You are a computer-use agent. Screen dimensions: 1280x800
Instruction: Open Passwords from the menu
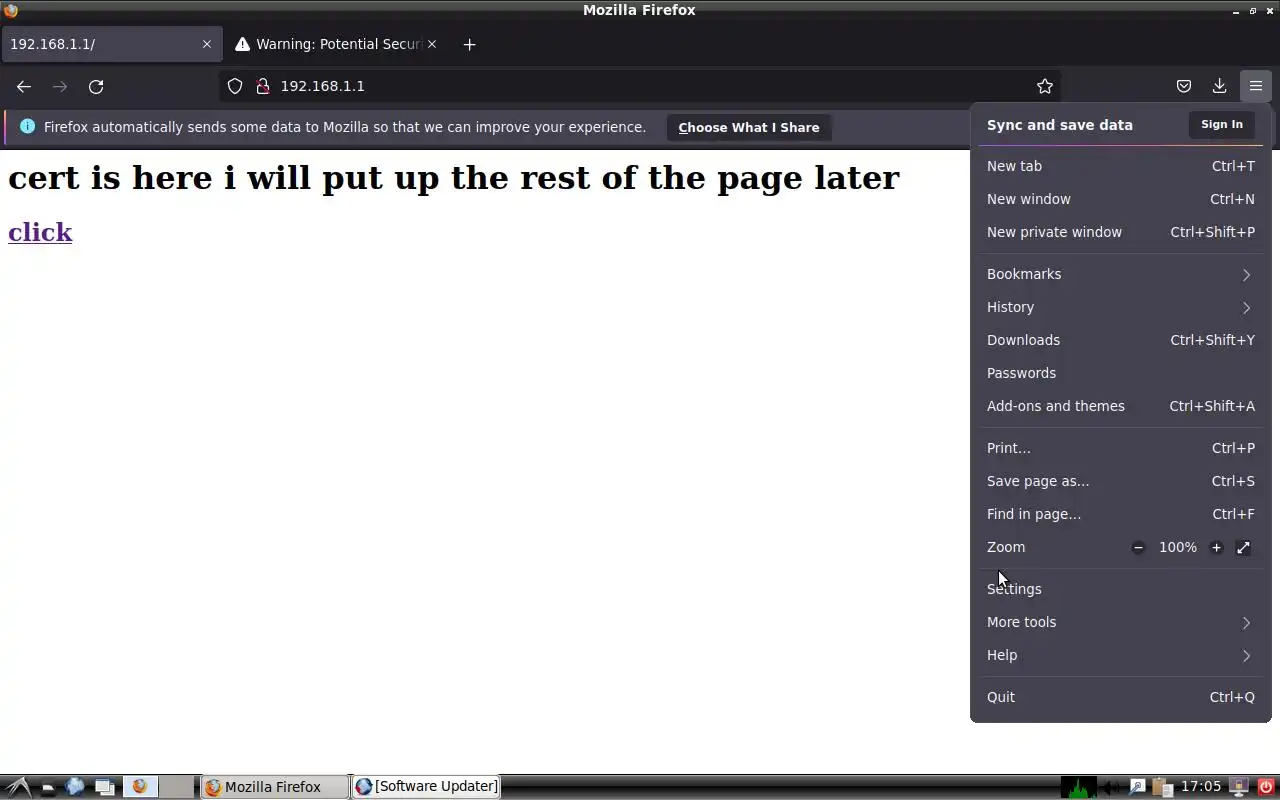[x=1120, y=373]
